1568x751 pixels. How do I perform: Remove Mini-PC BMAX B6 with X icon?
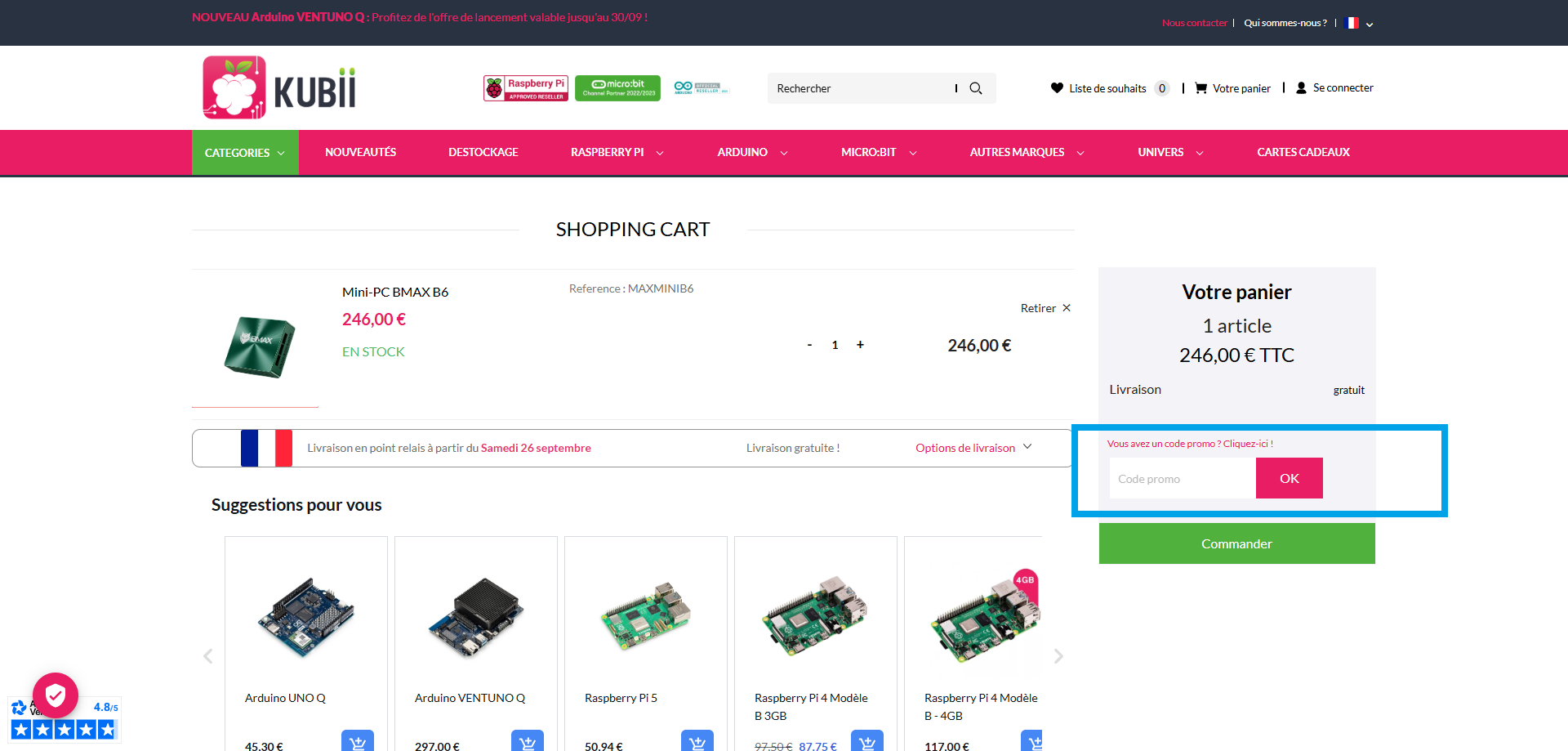[x=1067, y=308]
